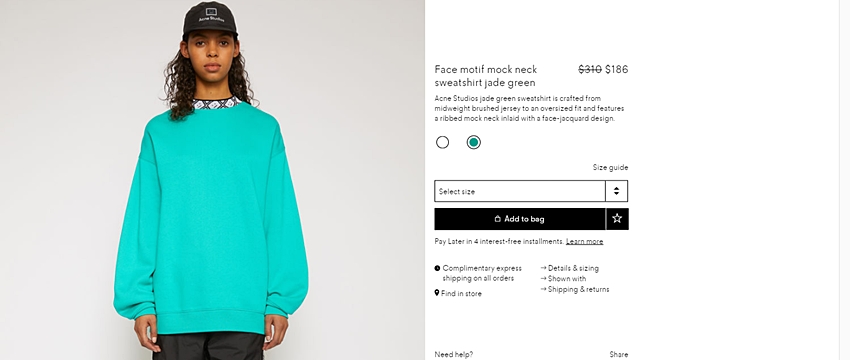Expand the Need help? section
Viewport: 850px width, 360px height.
(x=454, y=355)
